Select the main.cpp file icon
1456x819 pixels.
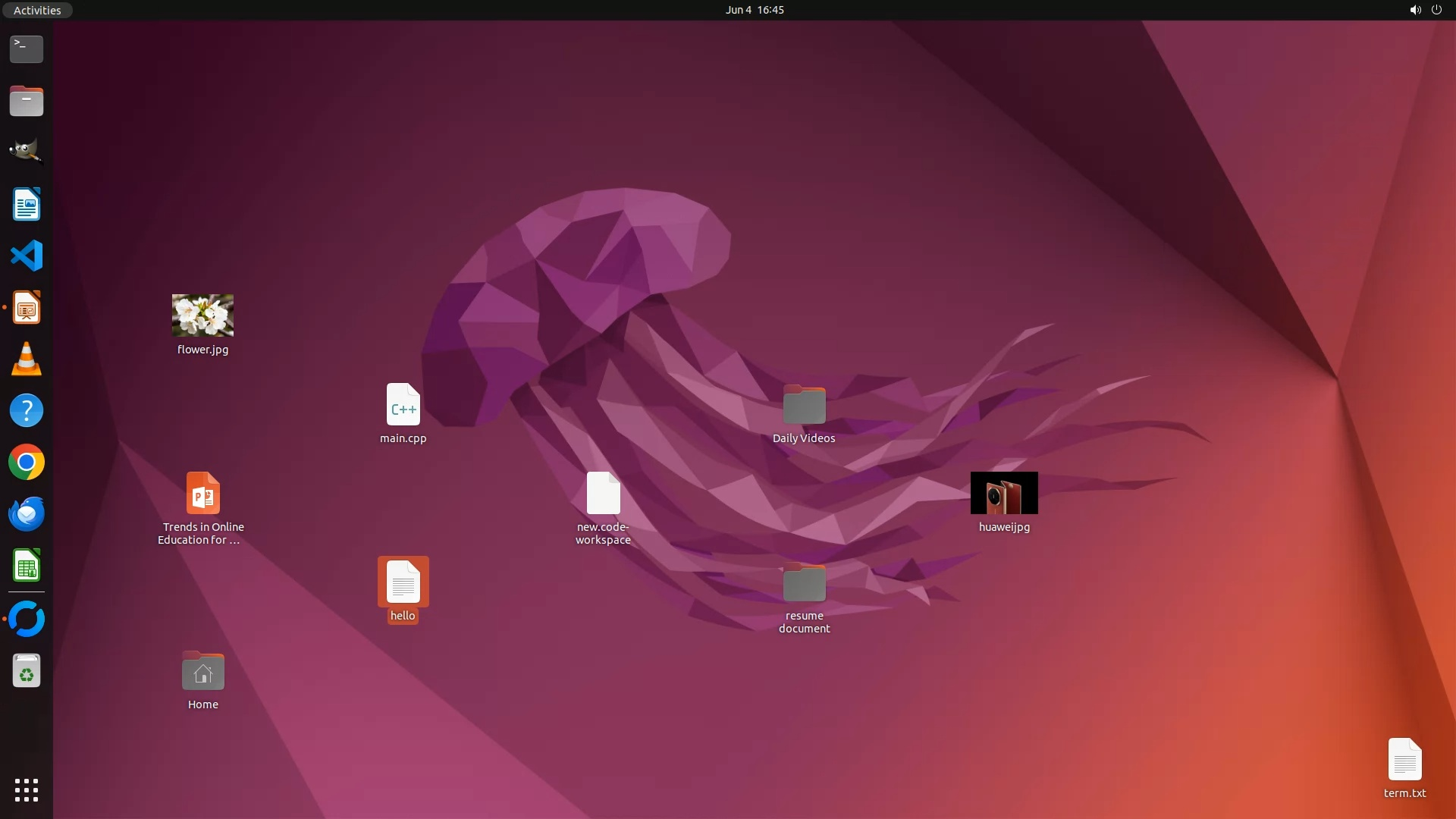click(403, 405)
